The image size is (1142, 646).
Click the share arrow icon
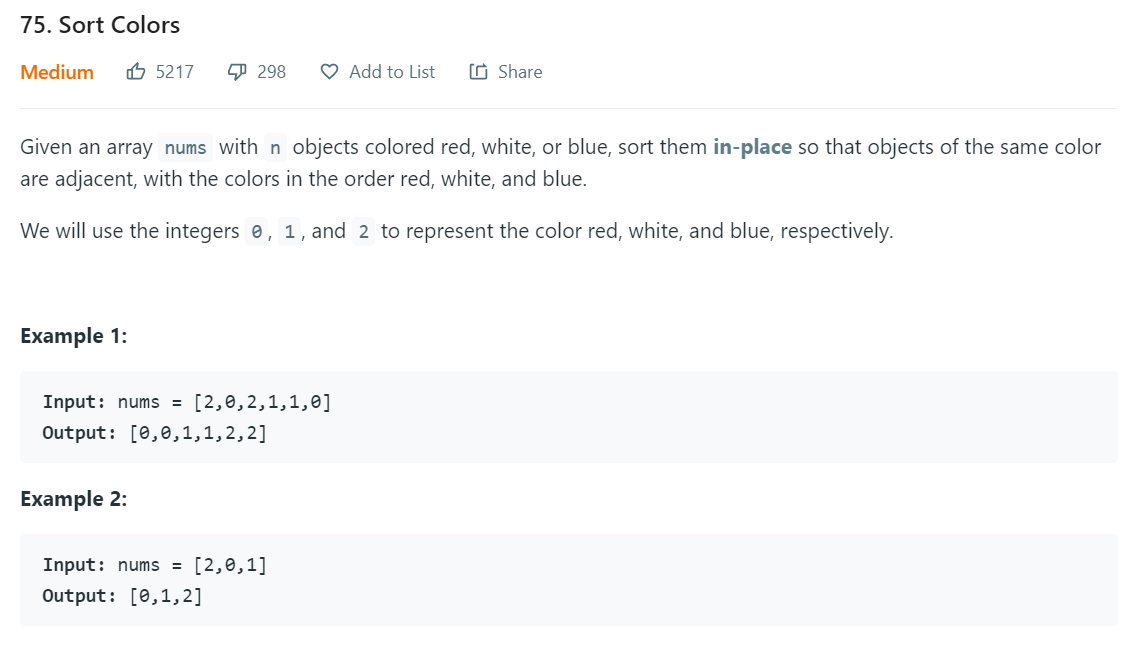pos(479,71)
